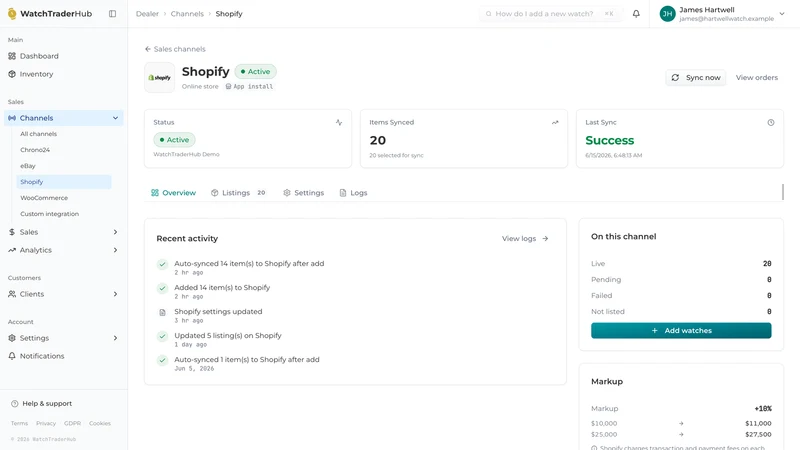Click the Clients people icon

click(x=12, y=294)
